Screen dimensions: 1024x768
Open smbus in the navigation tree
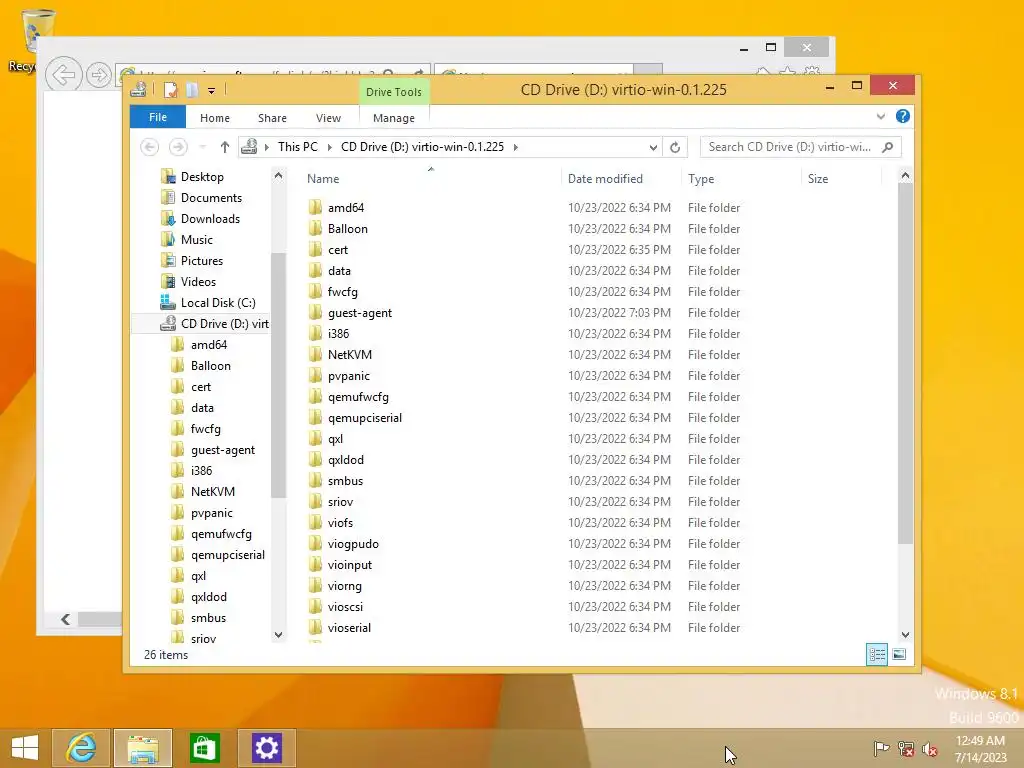(208, 618)
